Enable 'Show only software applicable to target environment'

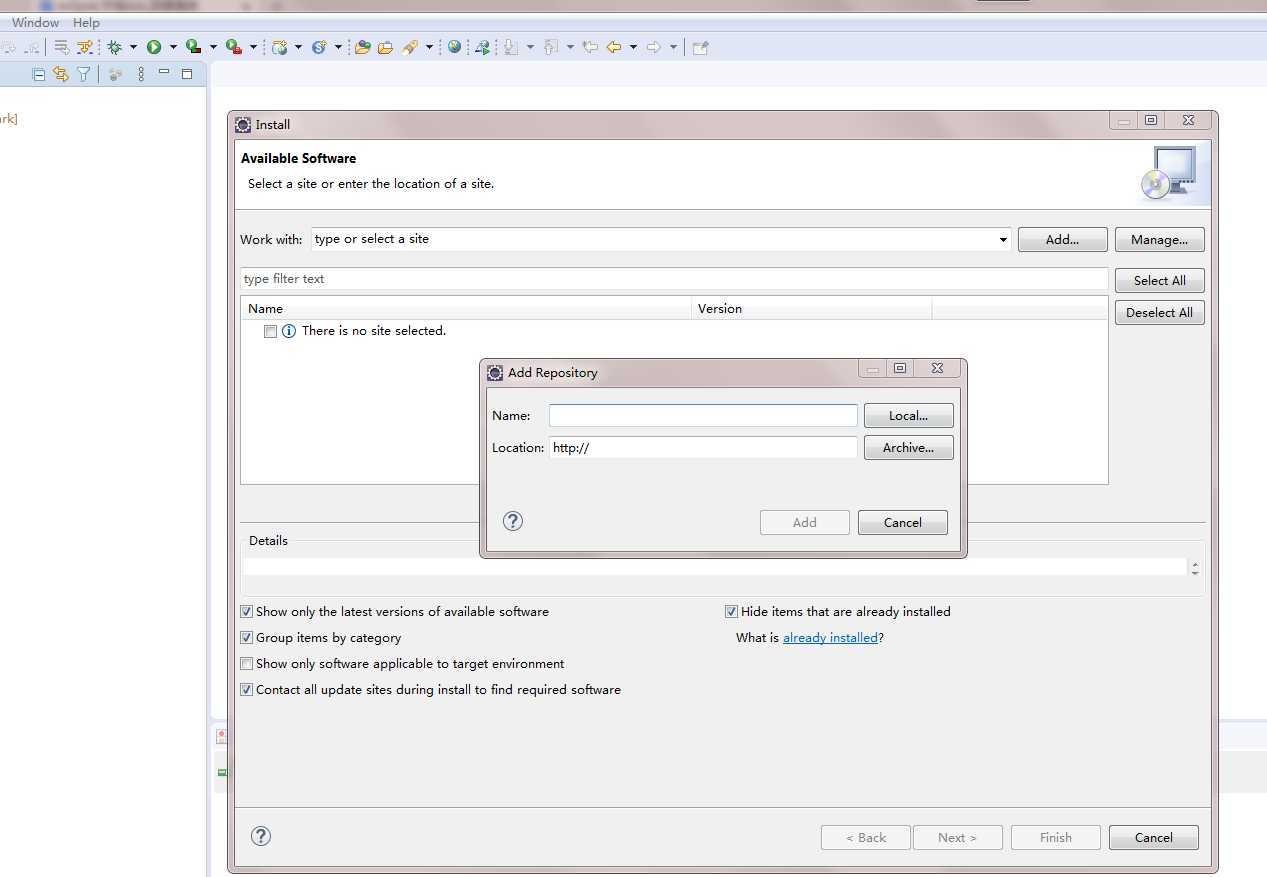[x=247, y=664]
